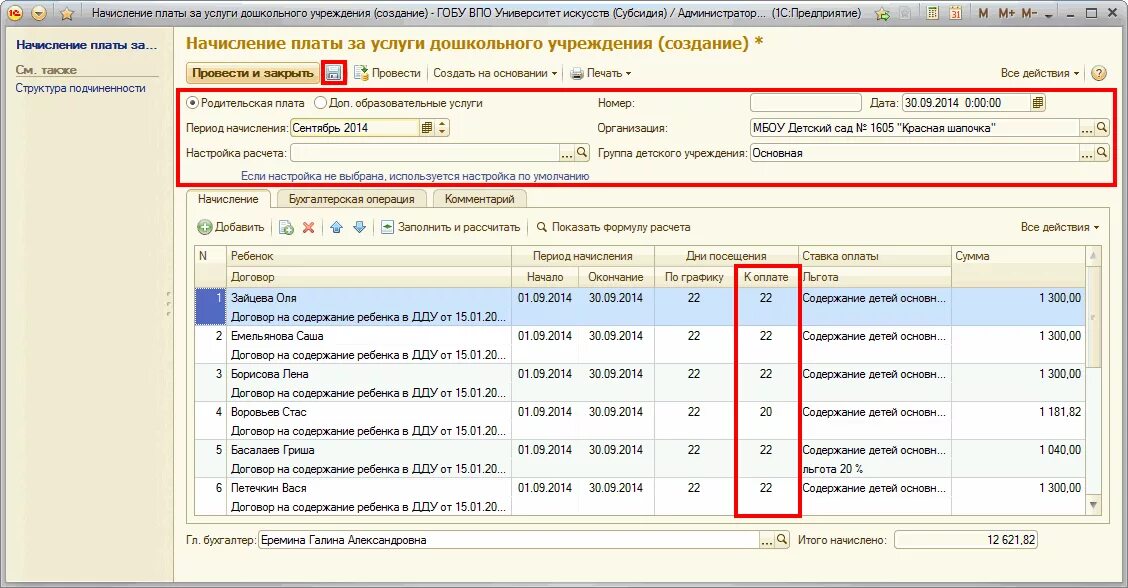This screenshot has width=1128, height=588.
Task: Click the ellipsis select button for Организация
Action: pyautogui.click(x=1086, y=128)
